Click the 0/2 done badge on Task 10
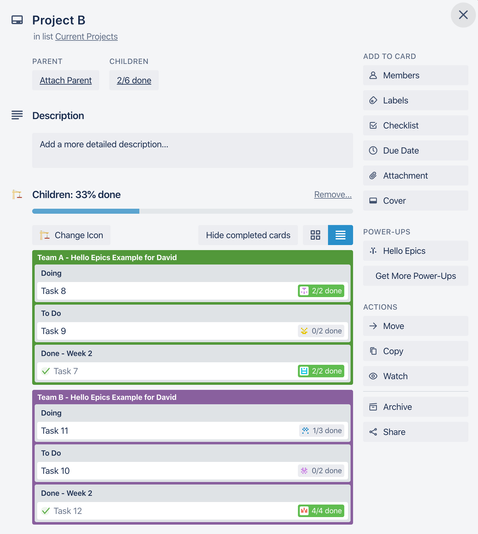The width and height of the screenshot is (478, 534). click(321, 471)
